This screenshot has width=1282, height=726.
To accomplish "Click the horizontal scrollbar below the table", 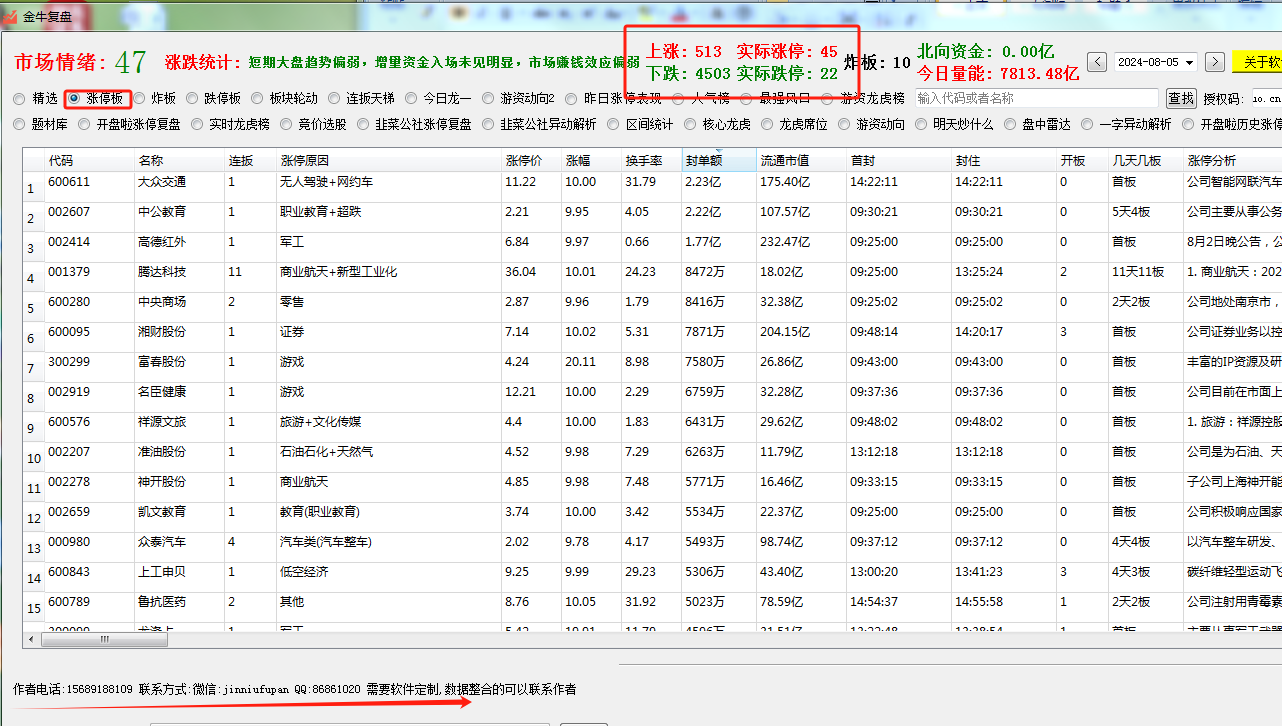I will pyautogui.click(x=400, y=639).
